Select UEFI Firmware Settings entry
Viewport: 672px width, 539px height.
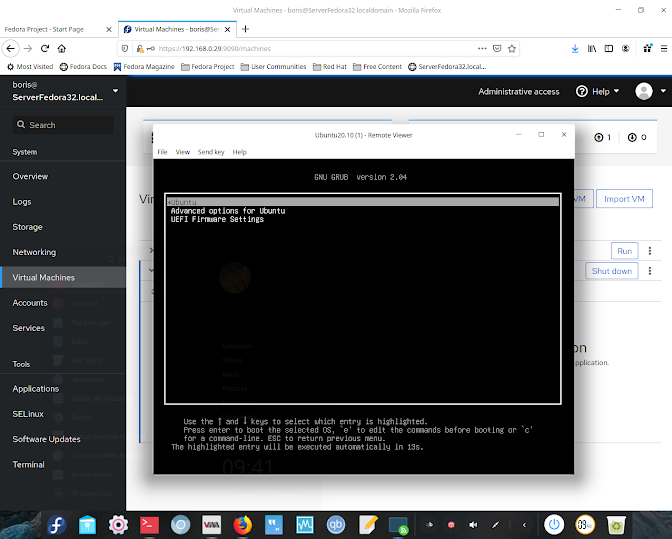point(217,219)
